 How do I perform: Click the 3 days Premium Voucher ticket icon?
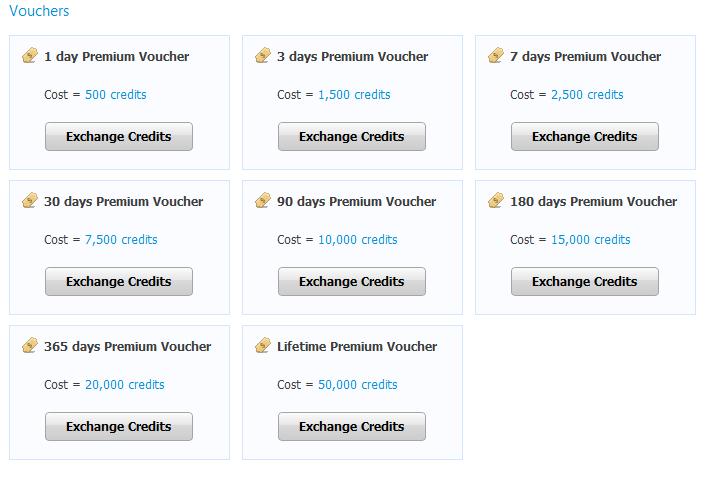pyautogui.click(x=263, y=56)
